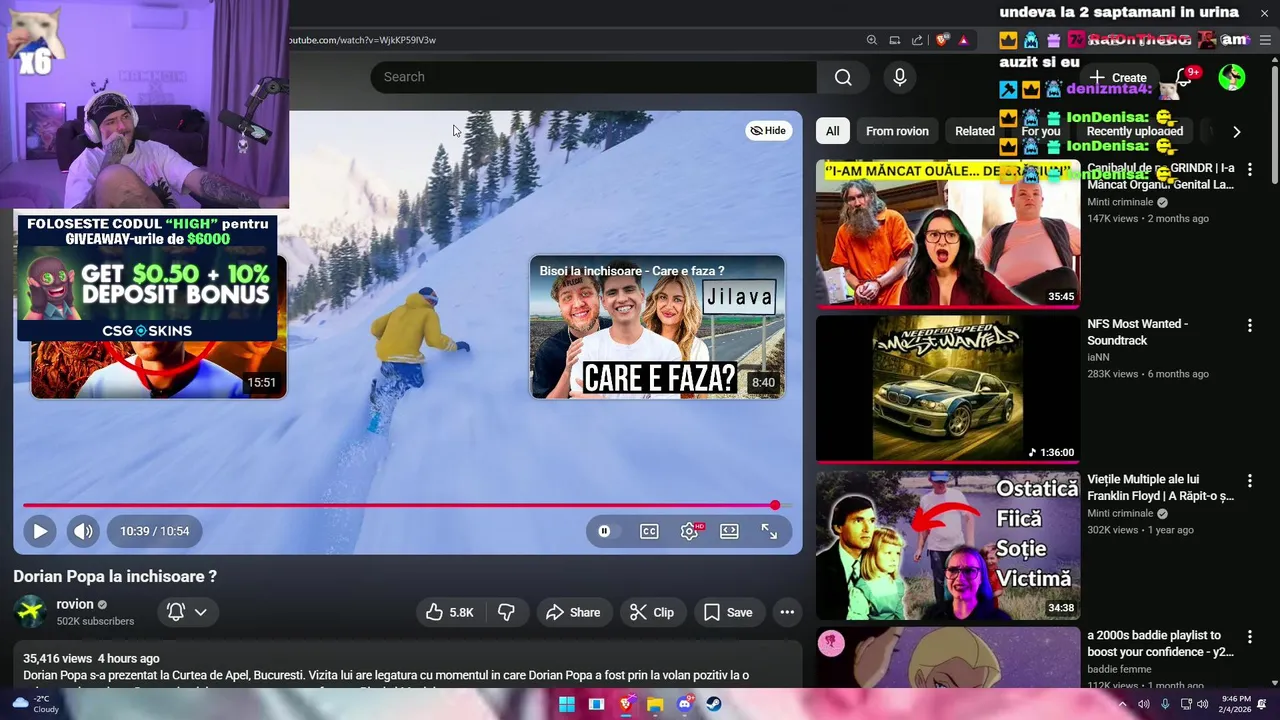The image size is (1280, 720).
Task: Click the Create button
Action: (x=1119, y=77)
